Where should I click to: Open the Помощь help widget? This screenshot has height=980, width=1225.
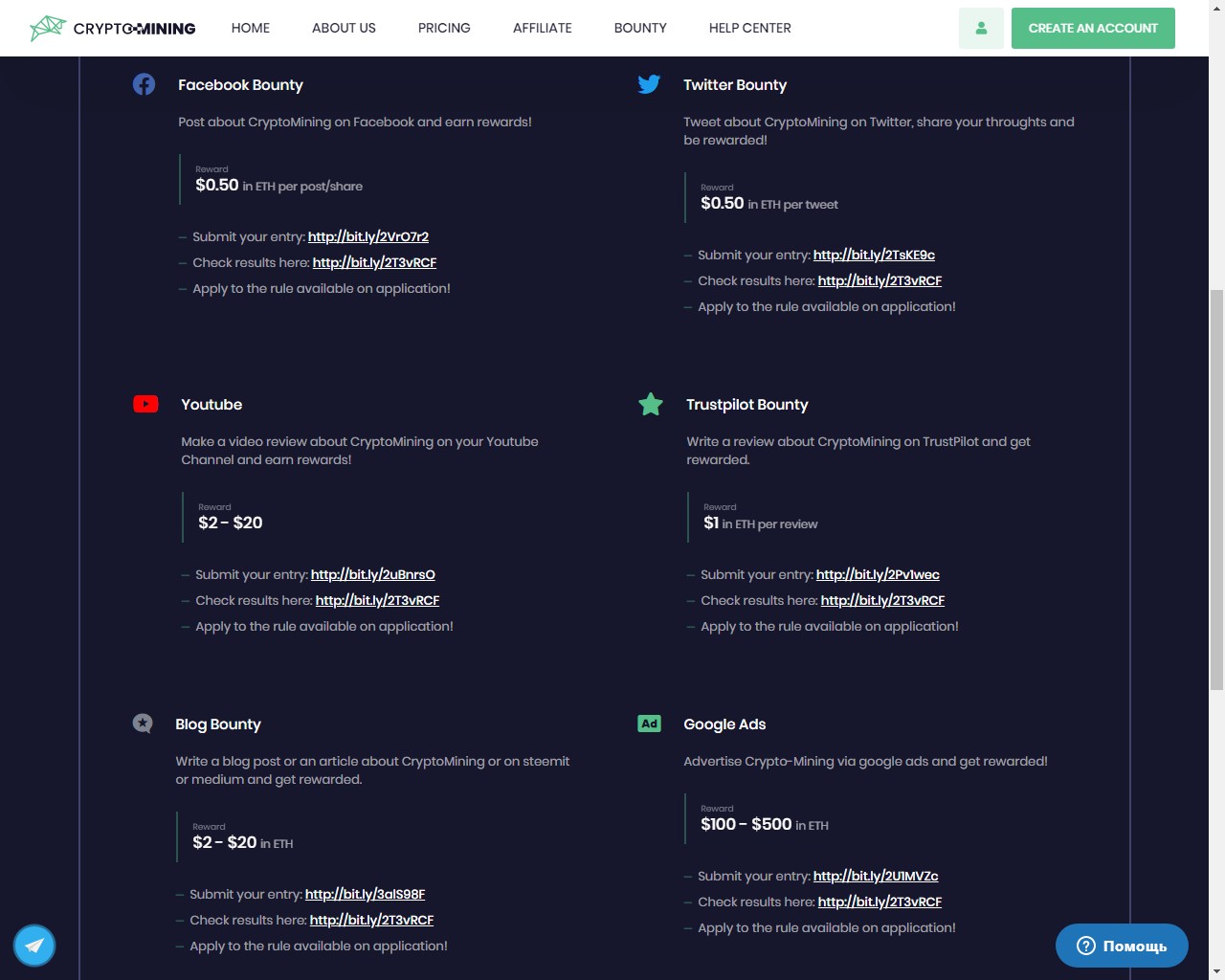[1122, 946]
